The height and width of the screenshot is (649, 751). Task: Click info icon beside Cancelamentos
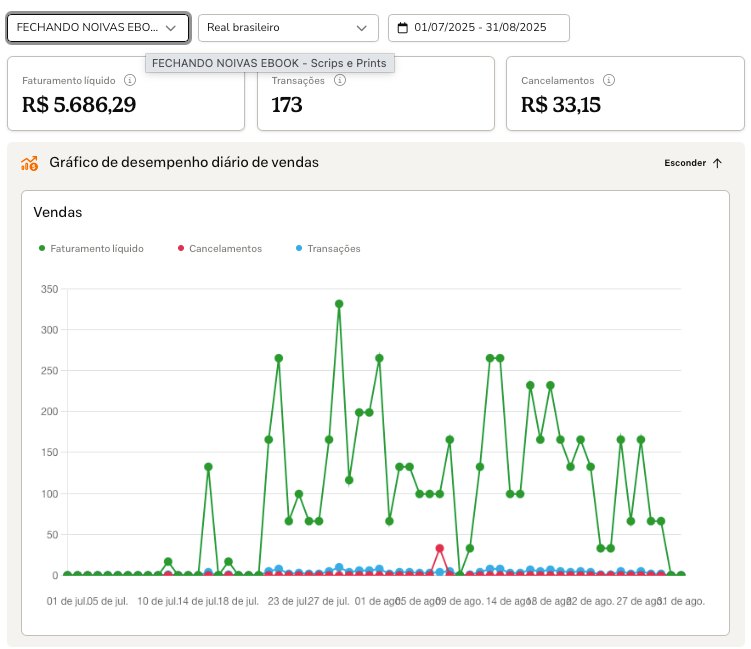[609, 80]
